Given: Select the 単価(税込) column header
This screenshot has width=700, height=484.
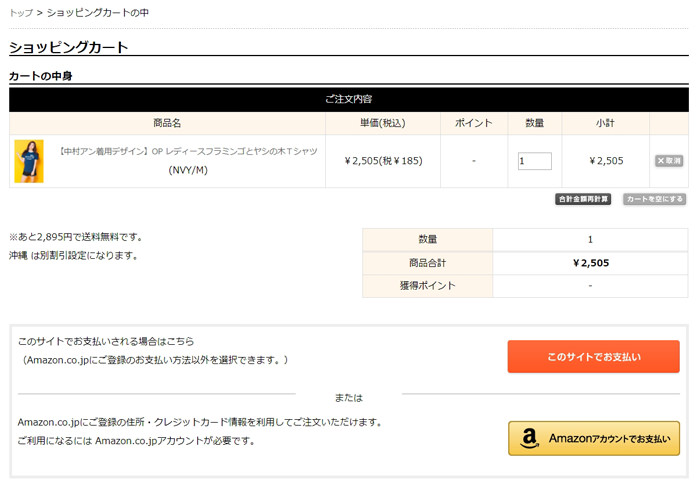Looking at the screenshot, I should coord(383,123).
